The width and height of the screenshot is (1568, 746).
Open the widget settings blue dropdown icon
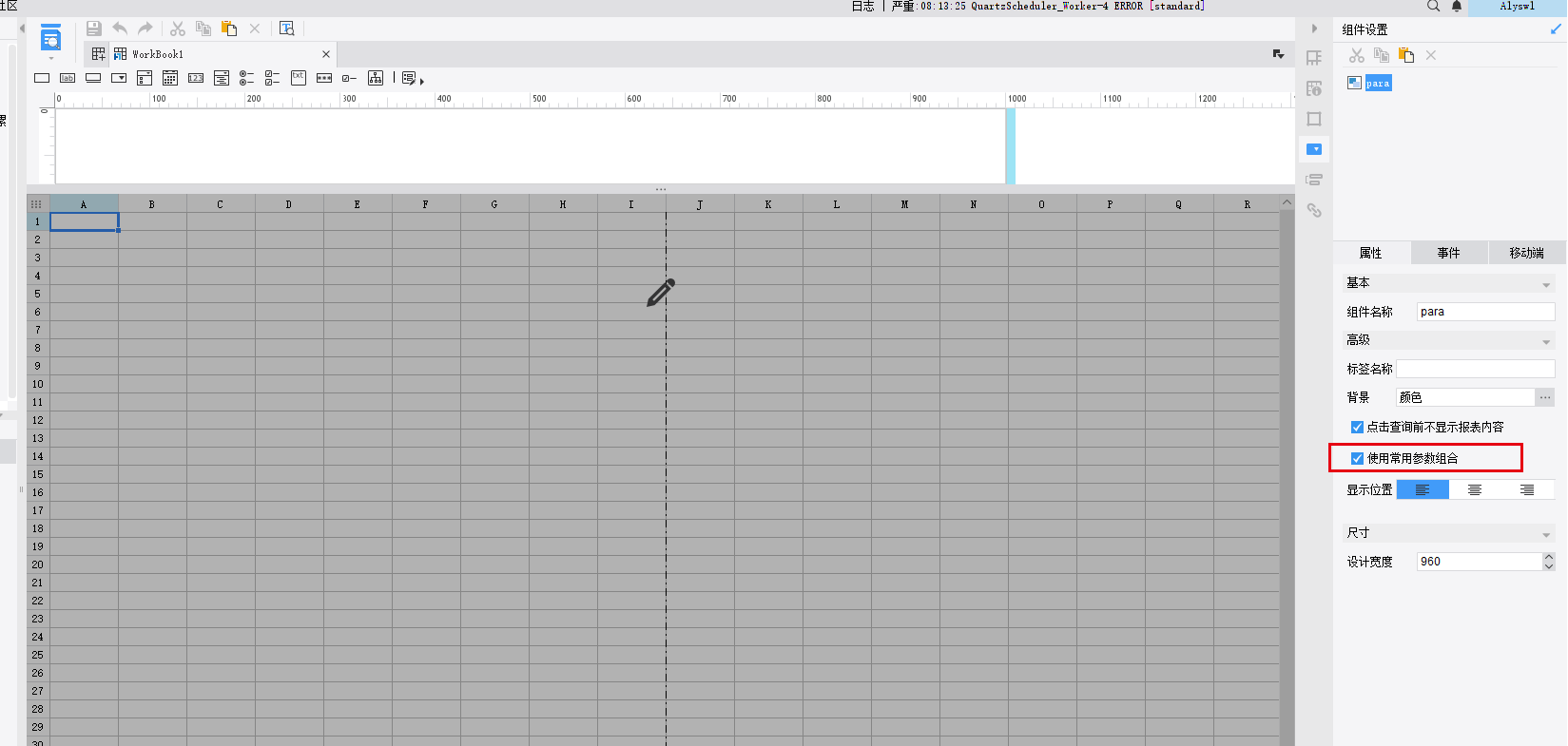(1314, 149)
